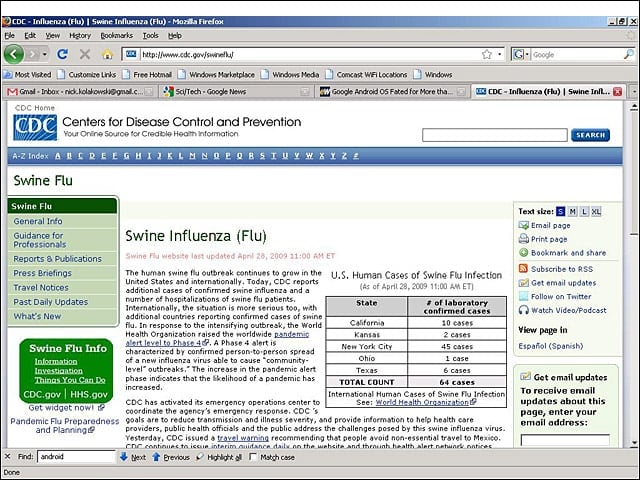640x480 pixels.
Task: Toggle Highlight all in the find bar
Action: click(219, 457)
